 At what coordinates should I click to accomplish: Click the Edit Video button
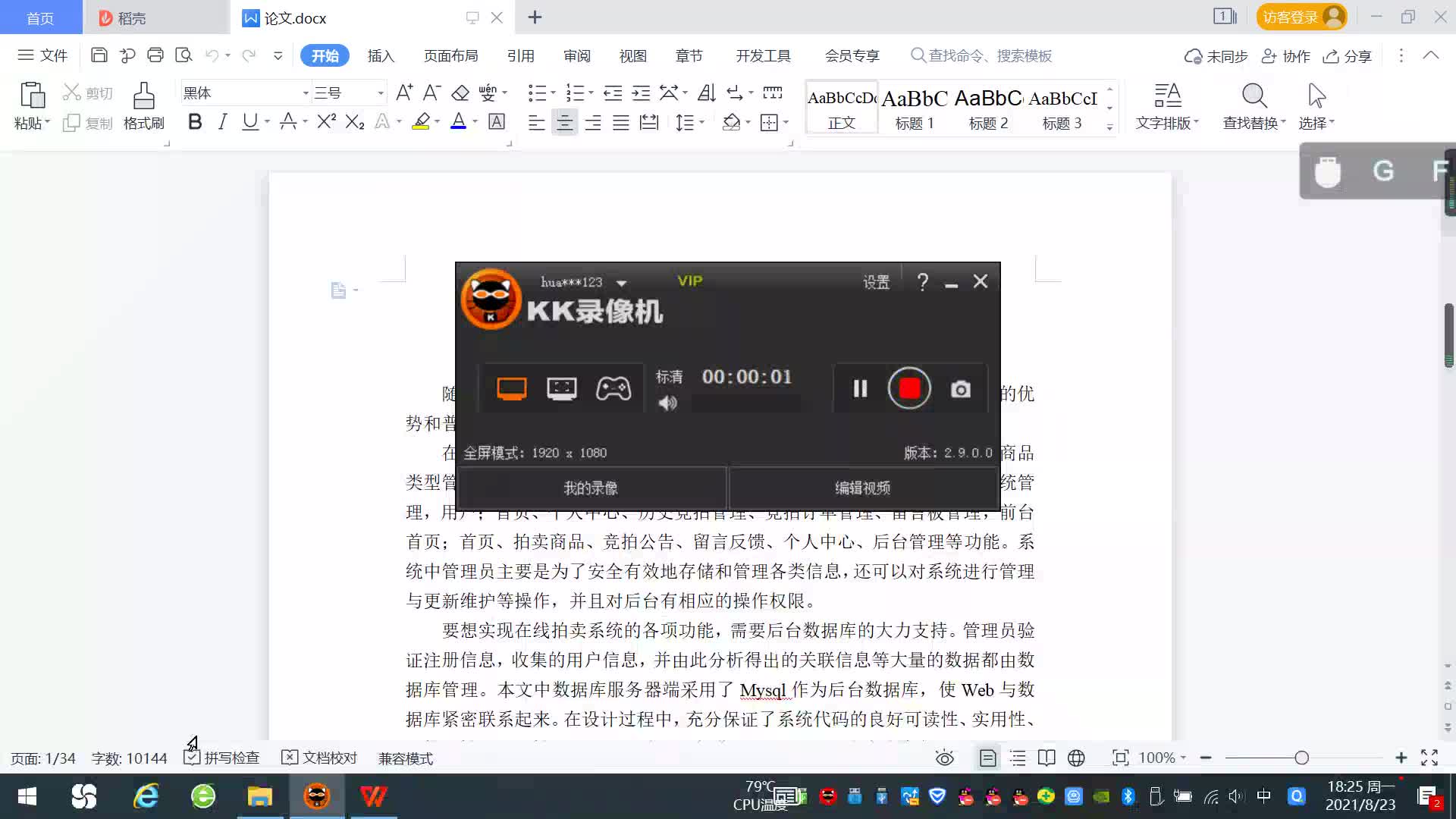tap(862, 488)
